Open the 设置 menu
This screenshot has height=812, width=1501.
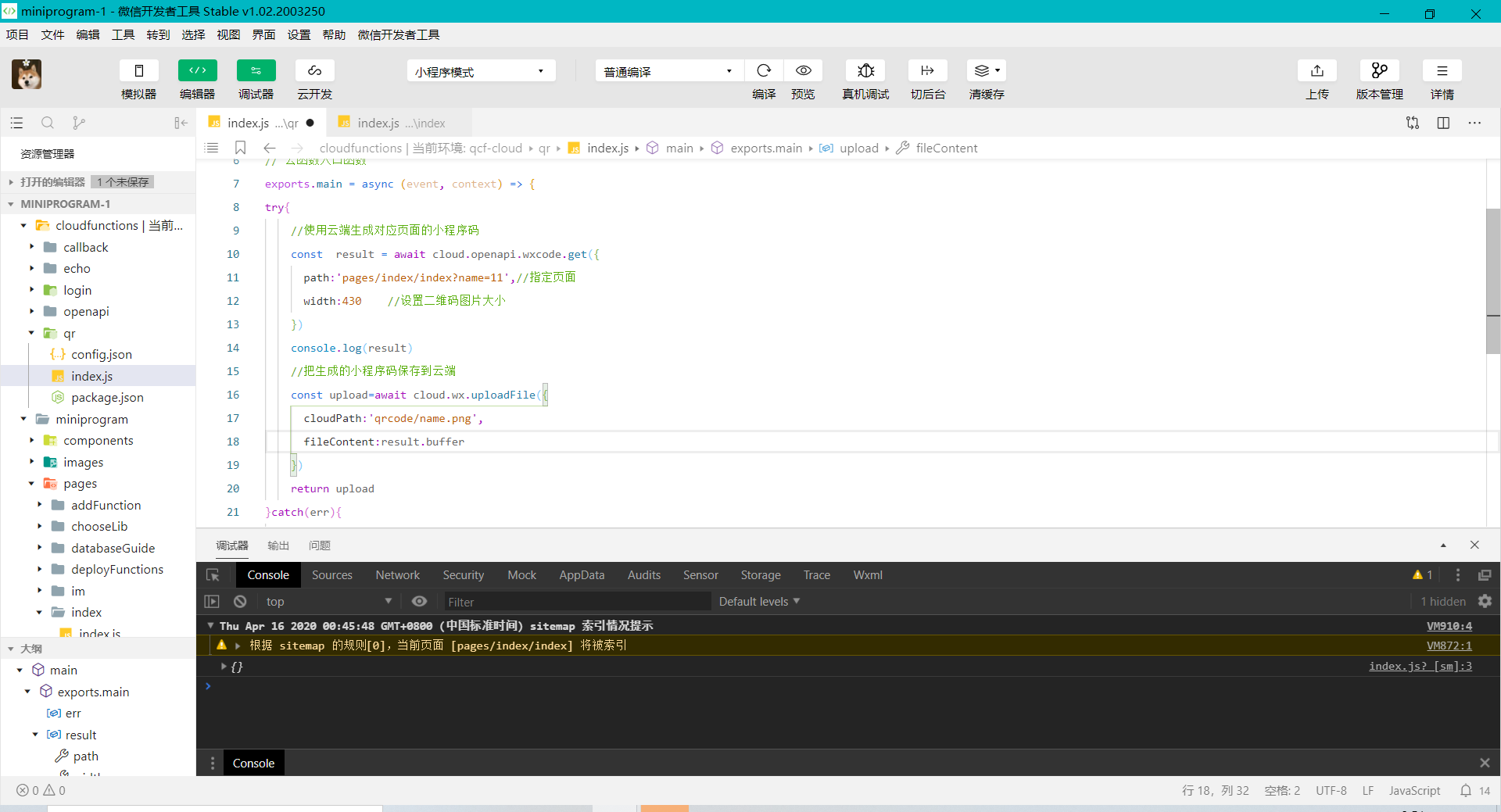click(299, 34)
